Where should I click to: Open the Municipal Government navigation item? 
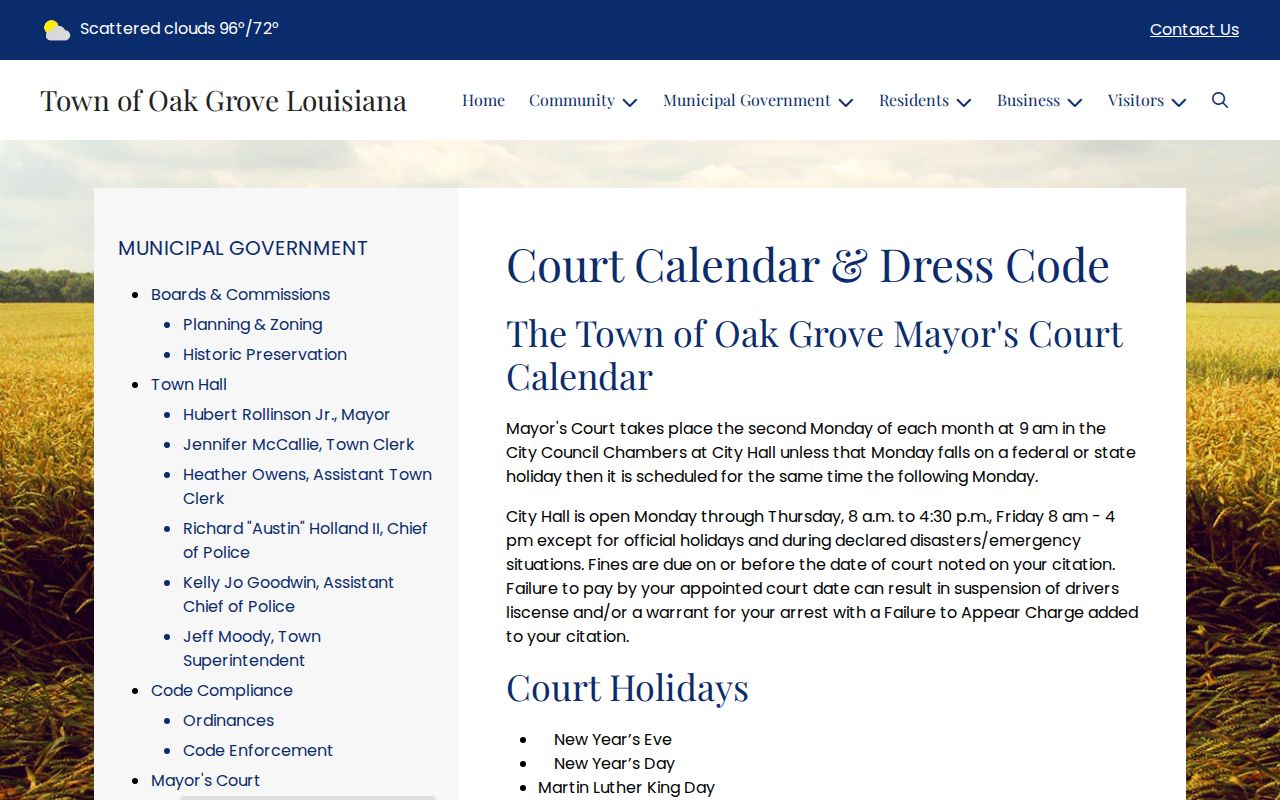[x=747, y=100]
